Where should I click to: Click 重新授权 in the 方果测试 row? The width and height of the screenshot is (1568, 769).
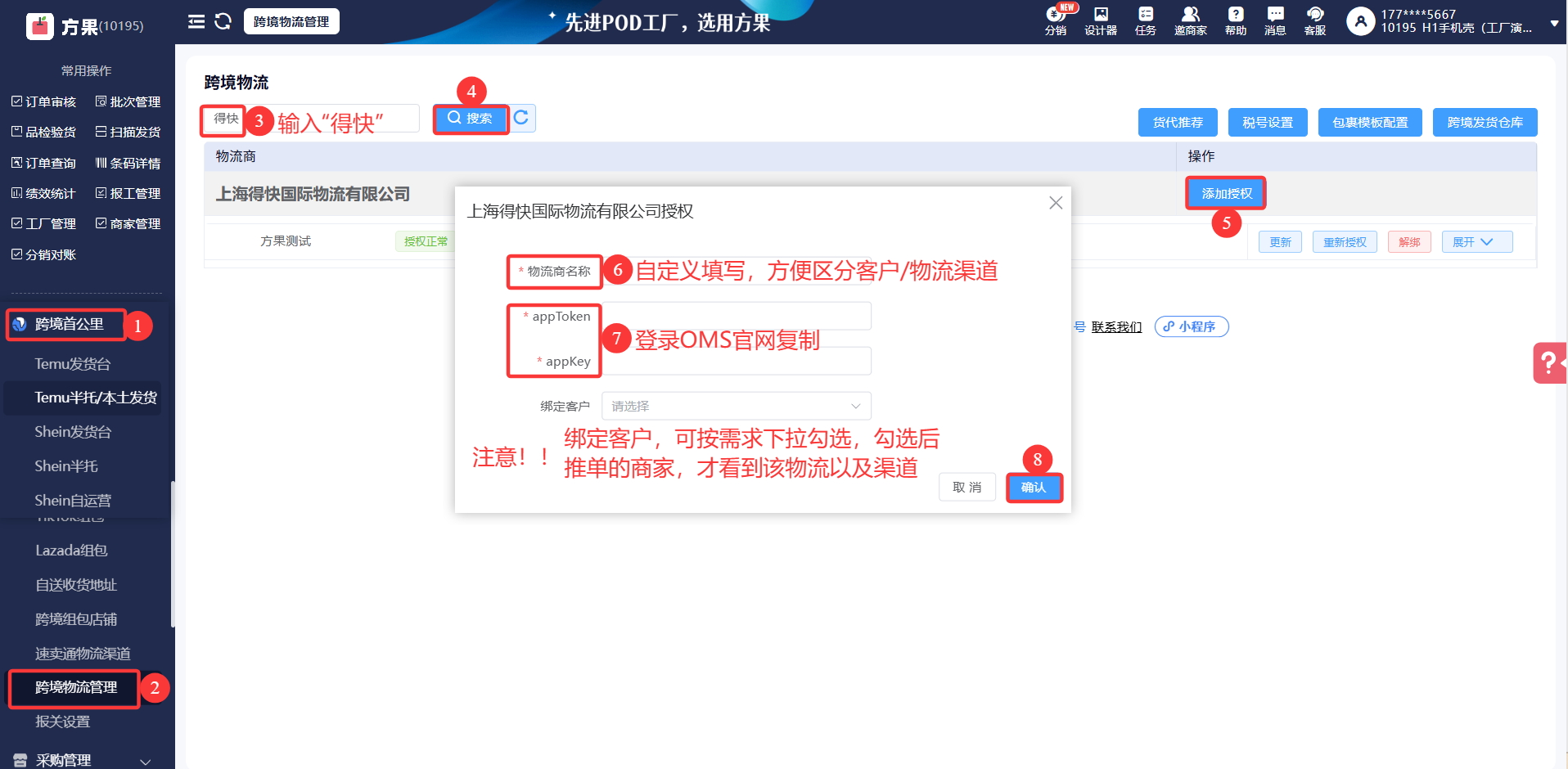1345,242
